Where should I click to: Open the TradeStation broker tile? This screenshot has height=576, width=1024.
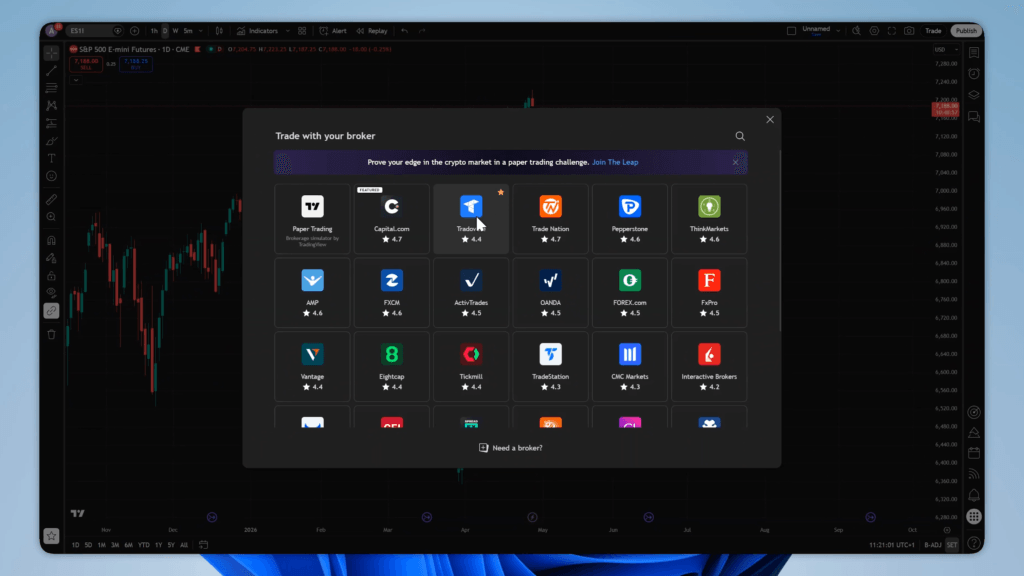point(550,366)
